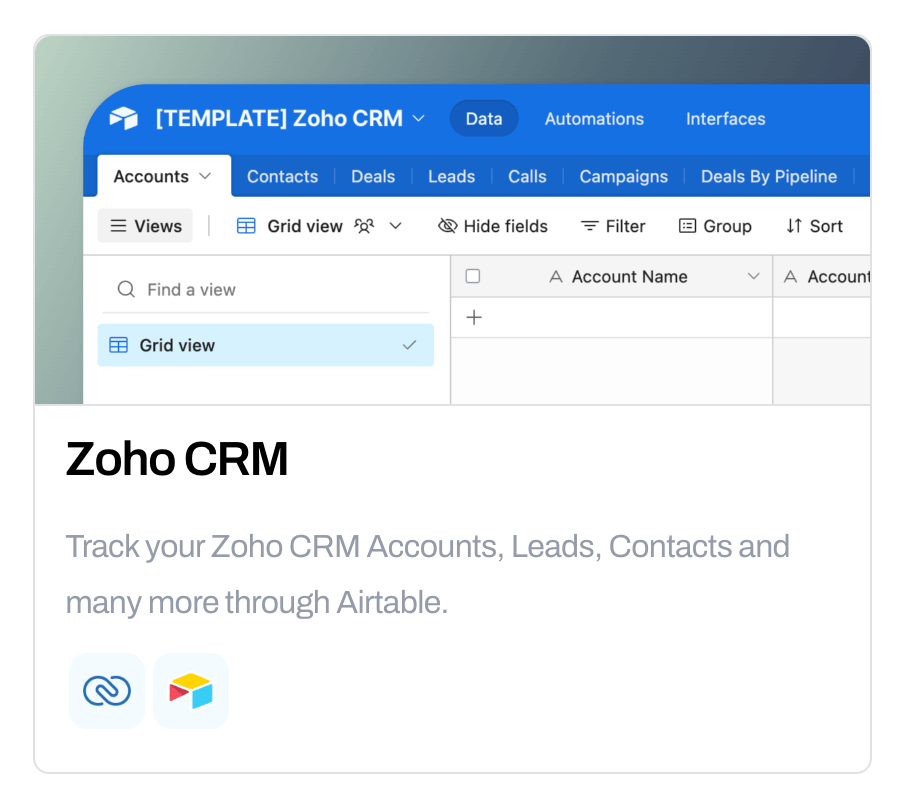
Task: Open the Grid view name in toolbar
Action: pyautogui.click(x=305, y=226)
